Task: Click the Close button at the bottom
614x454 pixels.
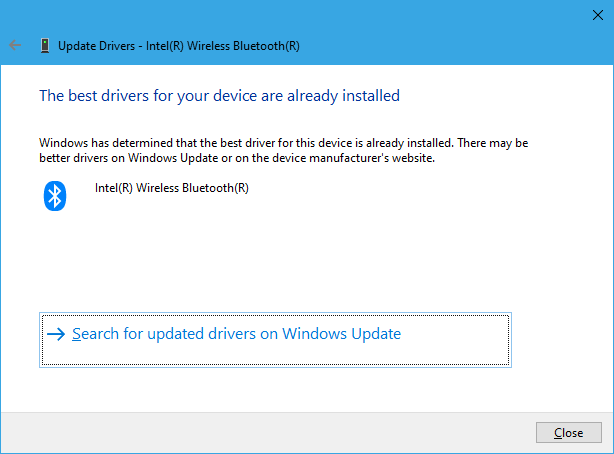Action: click(569, 432)
